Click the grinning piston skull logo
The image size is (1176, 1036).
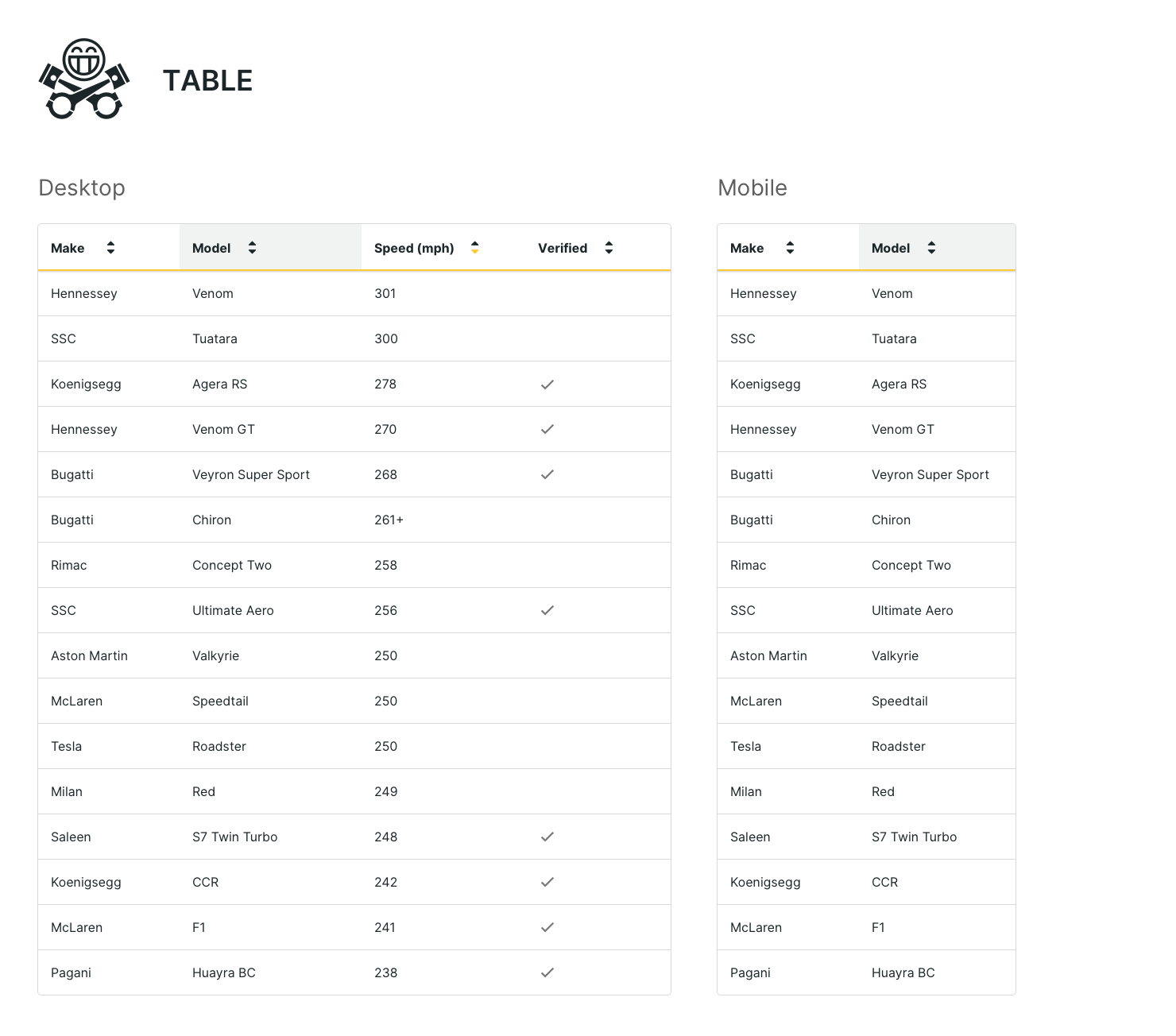click(84, 79)
